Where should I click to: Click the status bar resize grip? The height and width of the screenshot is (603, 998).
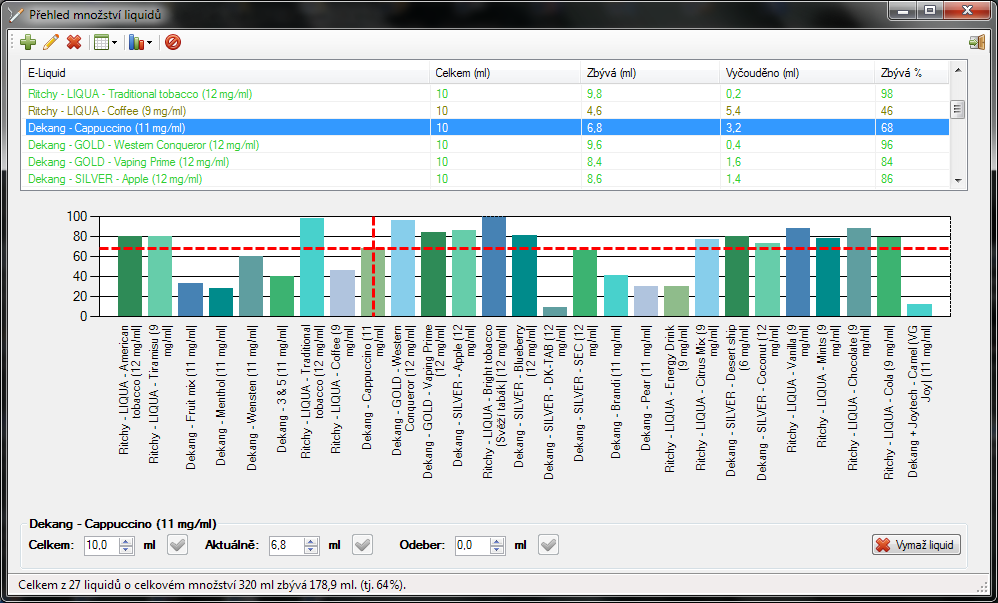(x=983, y=587)
